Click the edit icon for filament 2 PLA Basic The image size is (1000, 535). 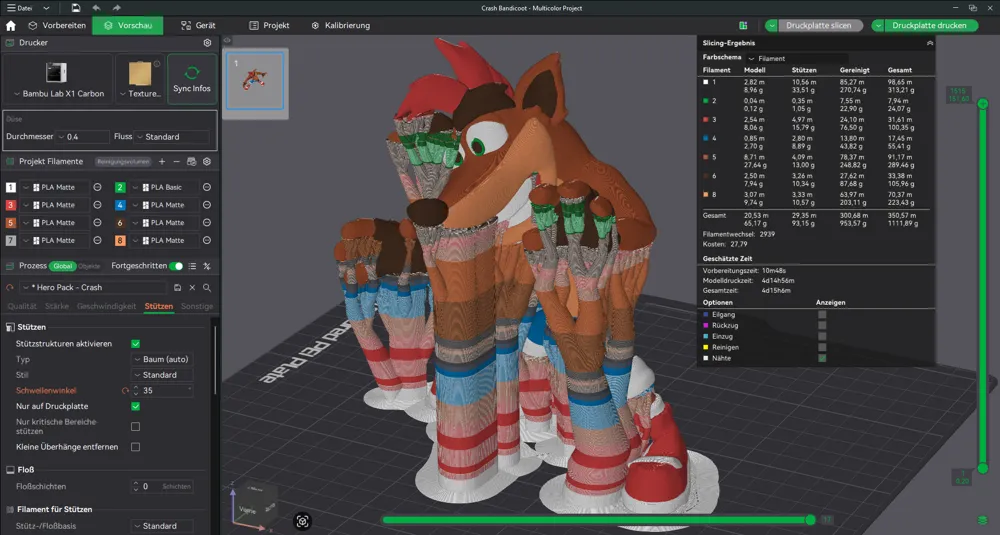[x=207, y=187]
